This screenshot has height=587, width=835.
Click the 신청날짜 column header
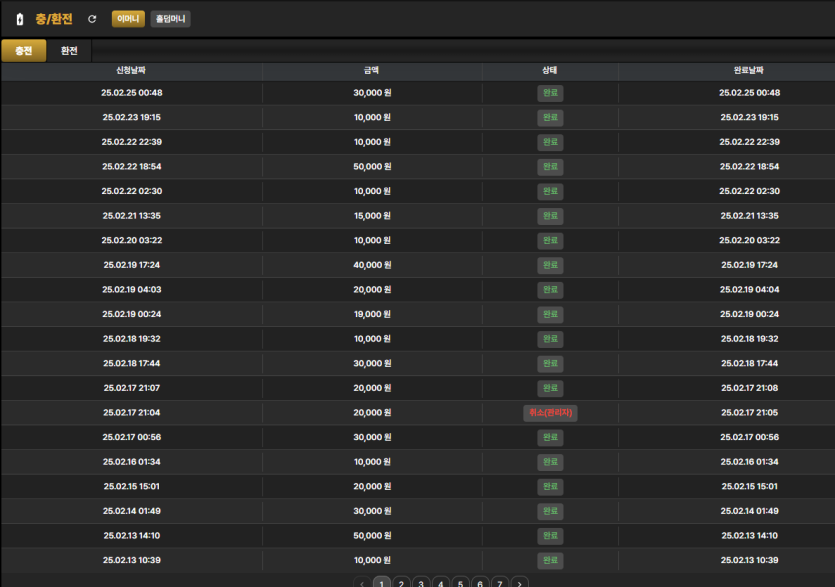pyautogui.click(x=132, y=70)
